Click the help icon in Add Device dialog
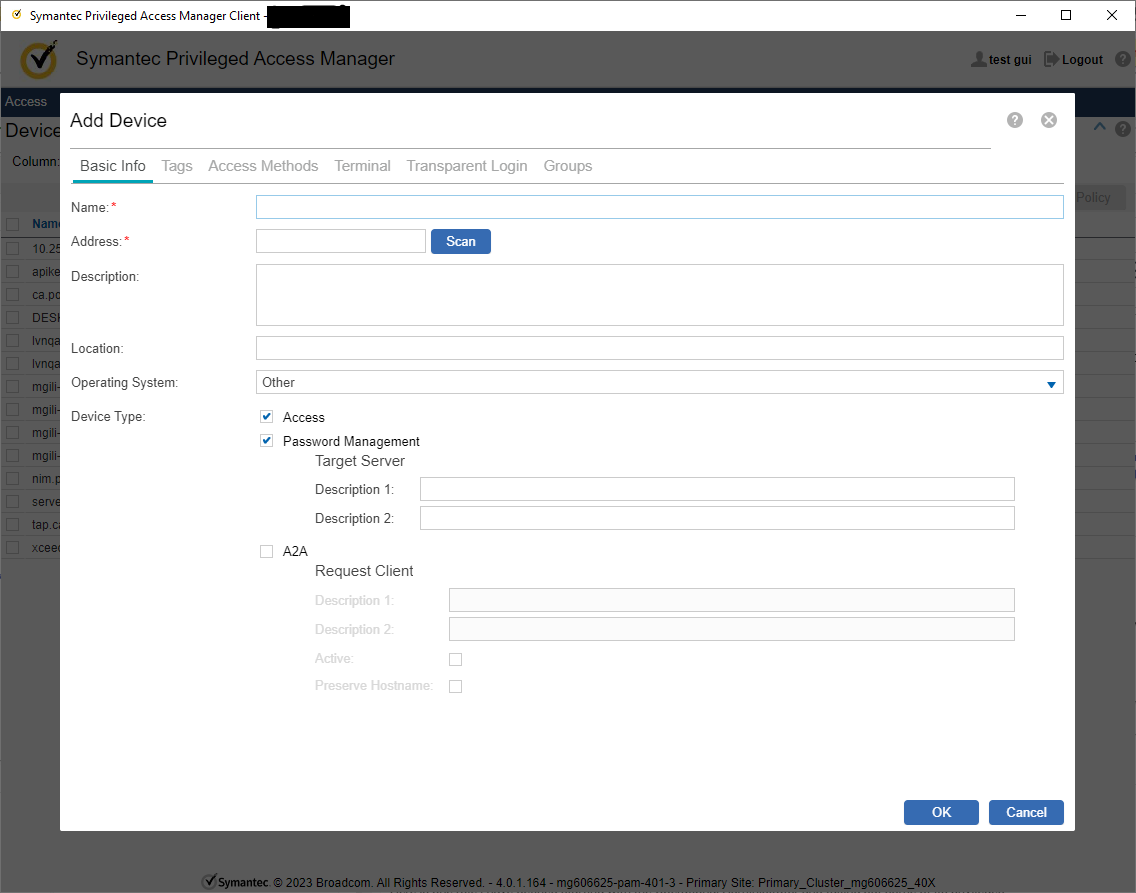This screenshot has width=1136, height=893. pyautogui.click(x=1015, y=120)
